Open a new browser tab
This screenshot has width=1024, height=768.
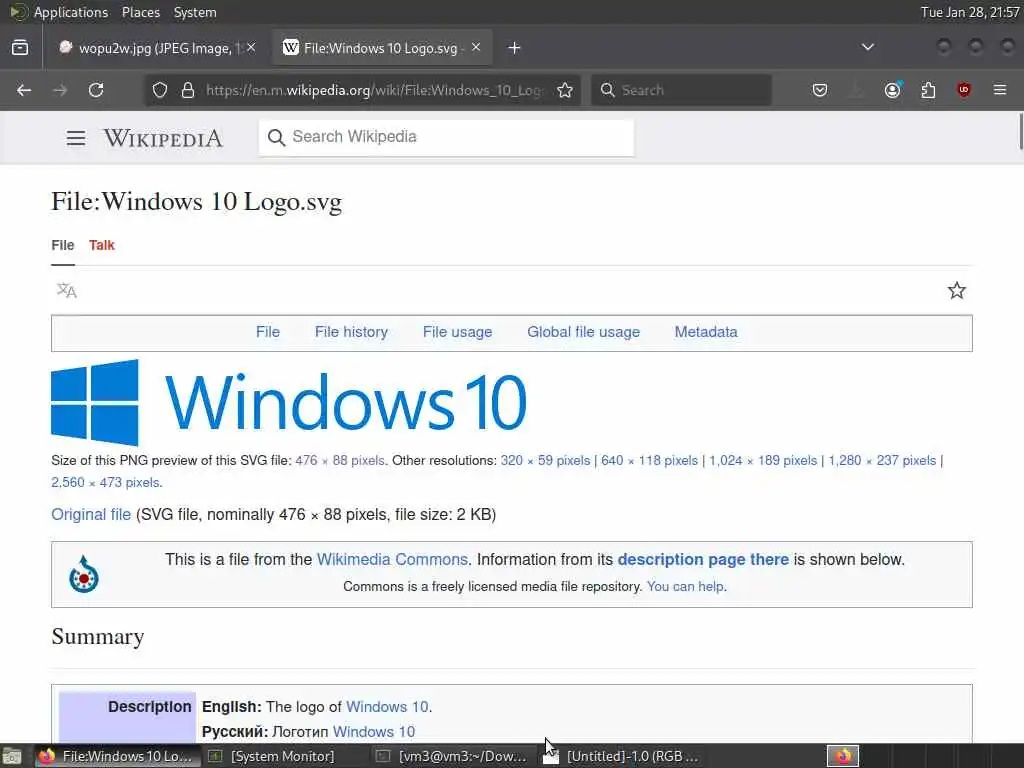(514, 48)
